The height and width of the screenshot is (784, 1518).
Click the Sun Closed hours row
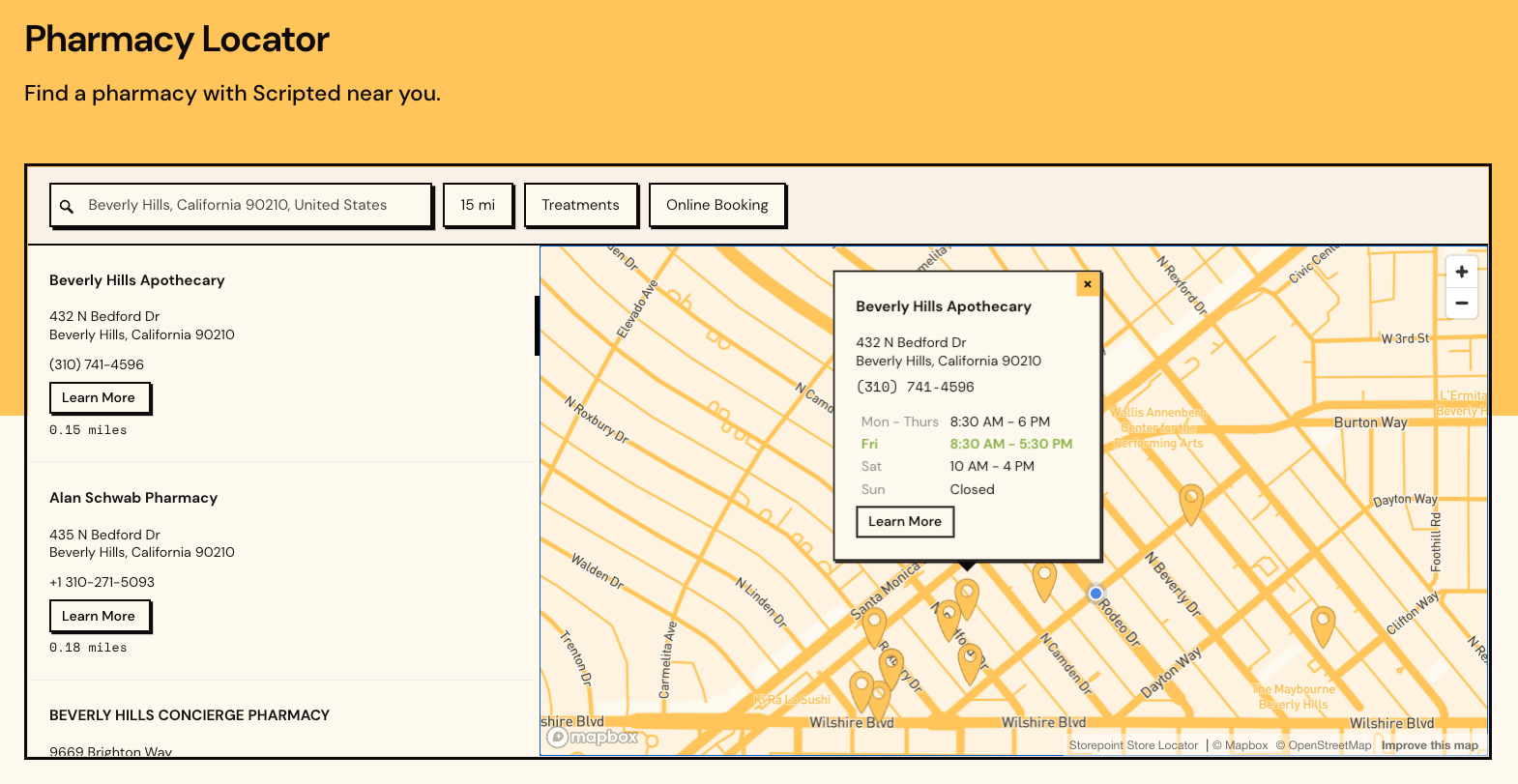(928, 489)
